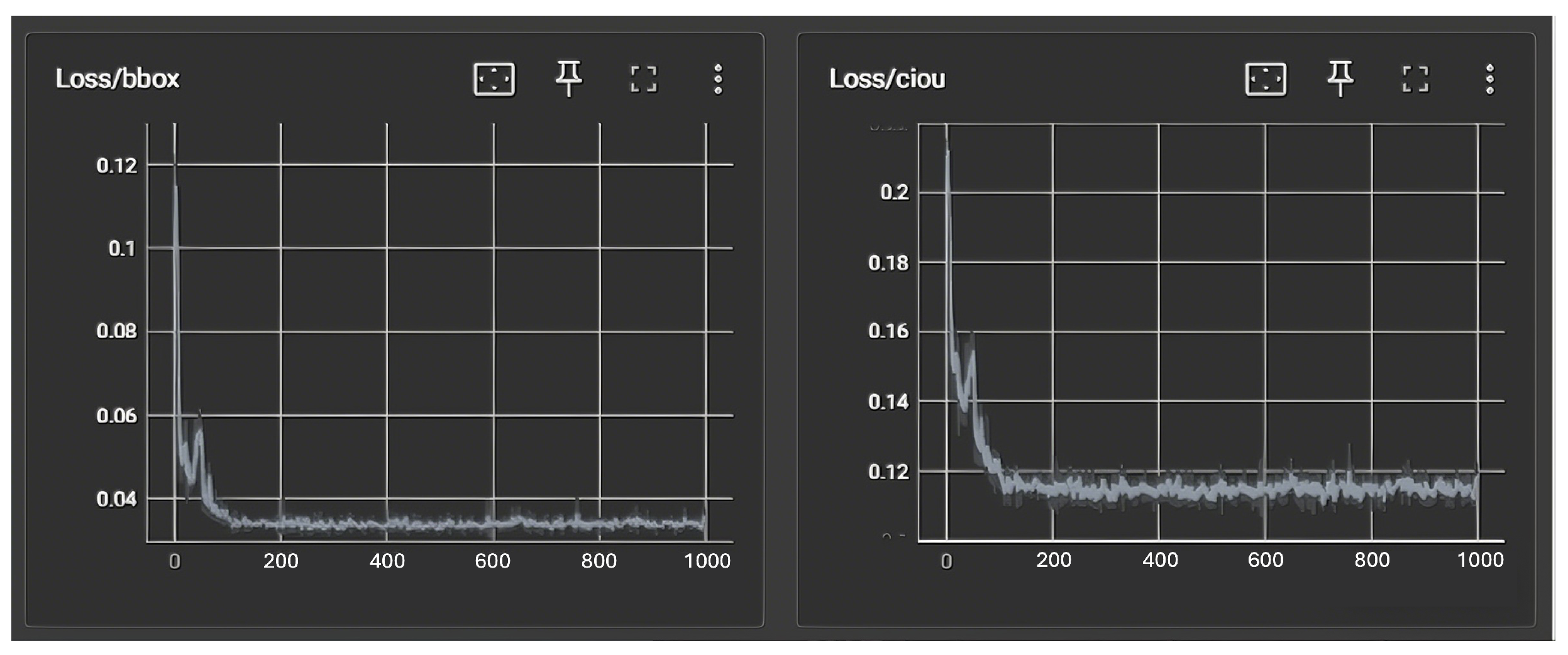Viewport: 1568px width, 655px height.
Task: Pin the Loss/bbox card
Action: pyautogui.click(x=568, y=79)
